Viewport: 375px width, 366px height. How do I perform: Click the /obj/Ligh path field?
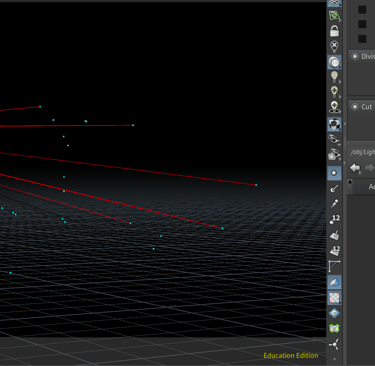coord(362,152)
